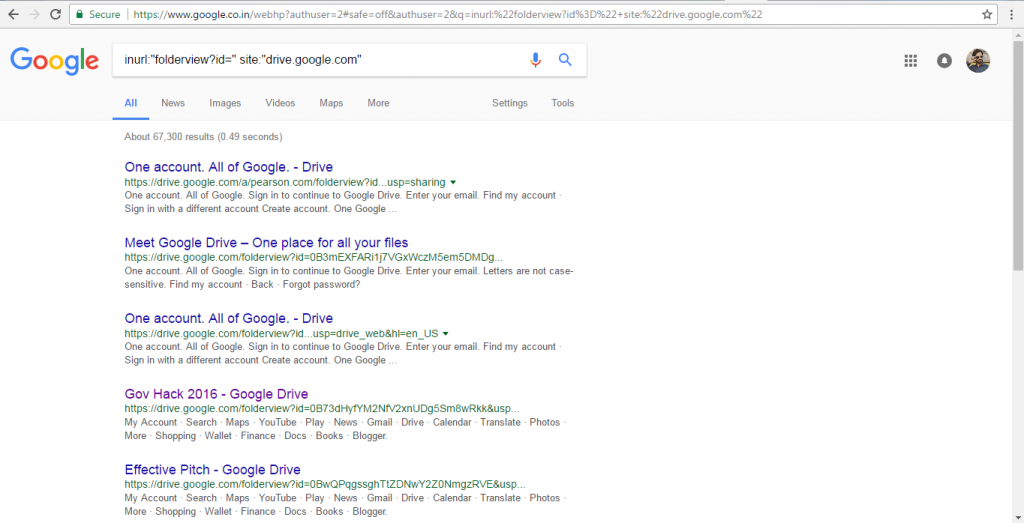
Task: Open the 'One account' result with usp=drive_web URL
Action: pyautogui.click(x=229, y=319)
